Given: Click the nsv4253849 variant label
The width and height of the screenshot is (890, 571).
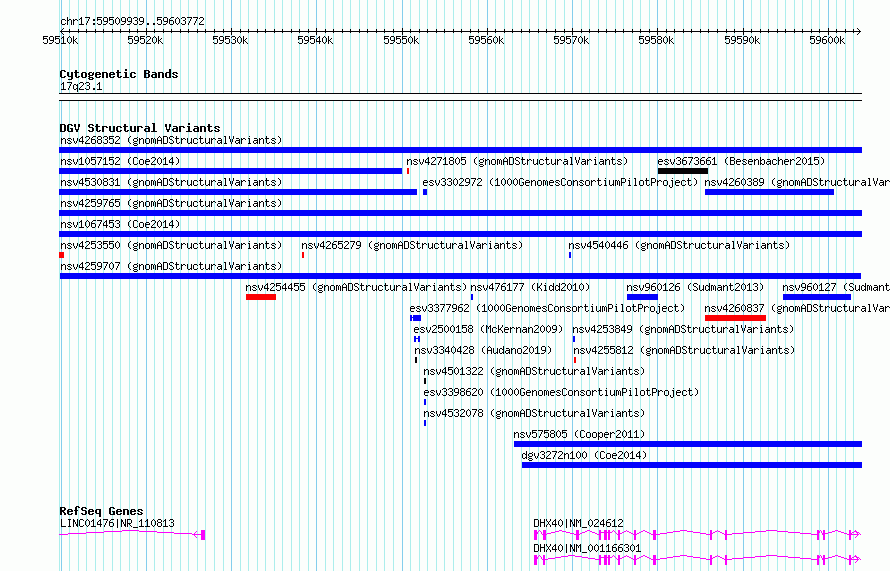Looking at the screenshot, I should click(x=683, y=329).
